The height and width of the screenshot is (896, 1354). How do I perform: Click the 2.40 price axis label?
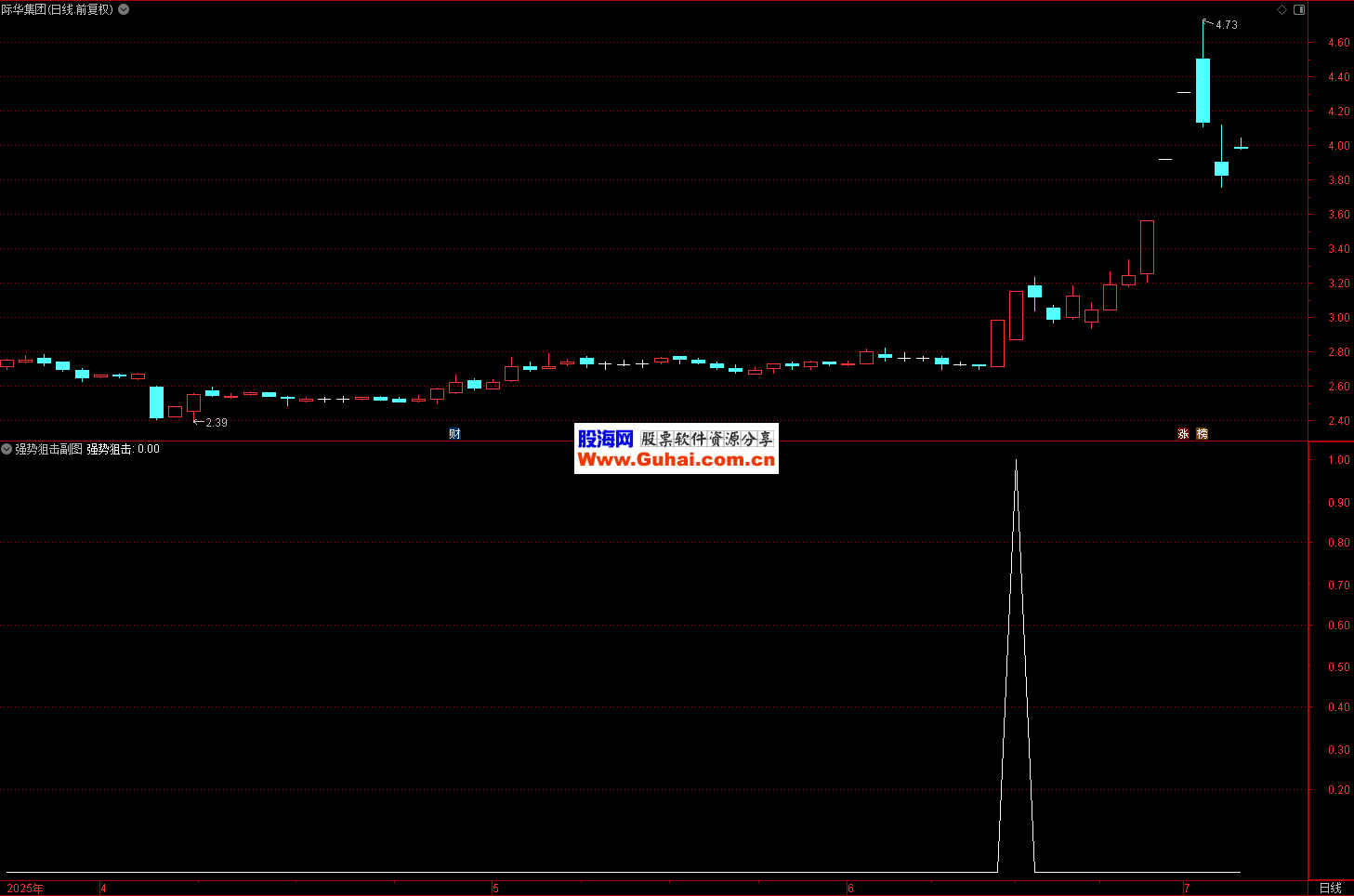point(1339,421)
